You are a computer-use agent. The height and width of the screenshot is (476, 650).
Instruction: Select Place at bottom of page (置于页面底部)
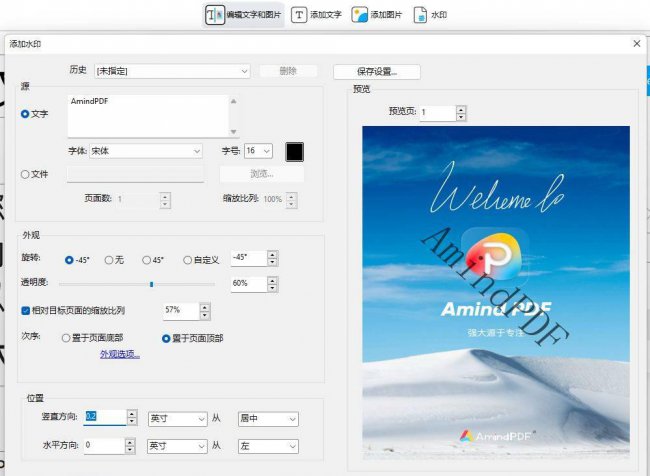coord(65,338)
